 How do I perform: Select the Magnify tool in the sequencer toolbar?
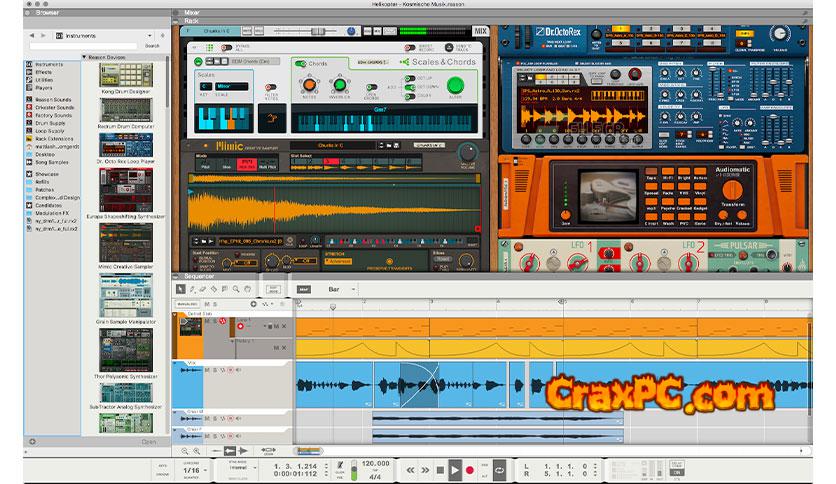tap(236, 290)
